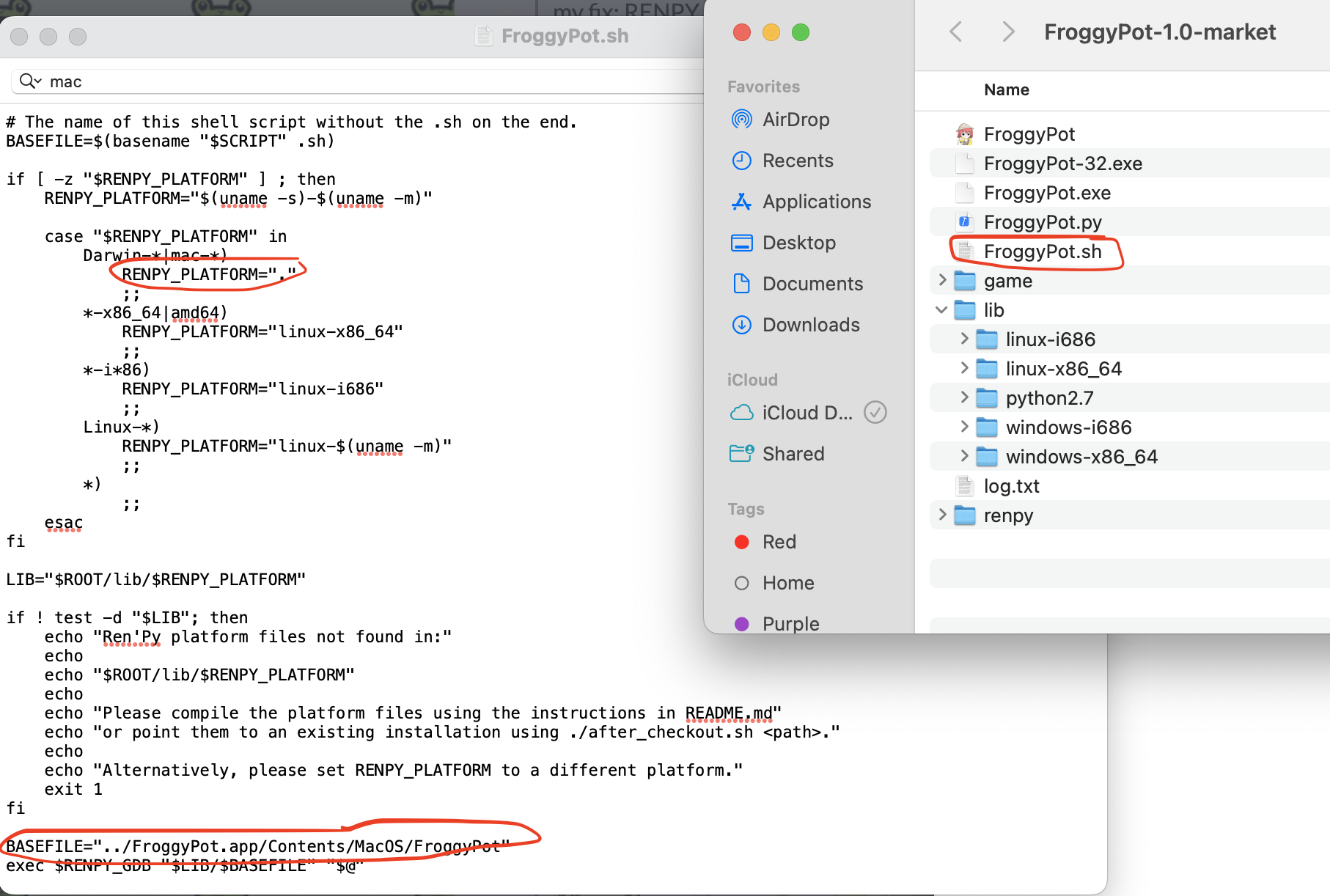The height and width of the screenshot is (896, 1330).
Task: Click RENPY_PLATFORM="linux-i686" line
Action: tap(252, 389)
